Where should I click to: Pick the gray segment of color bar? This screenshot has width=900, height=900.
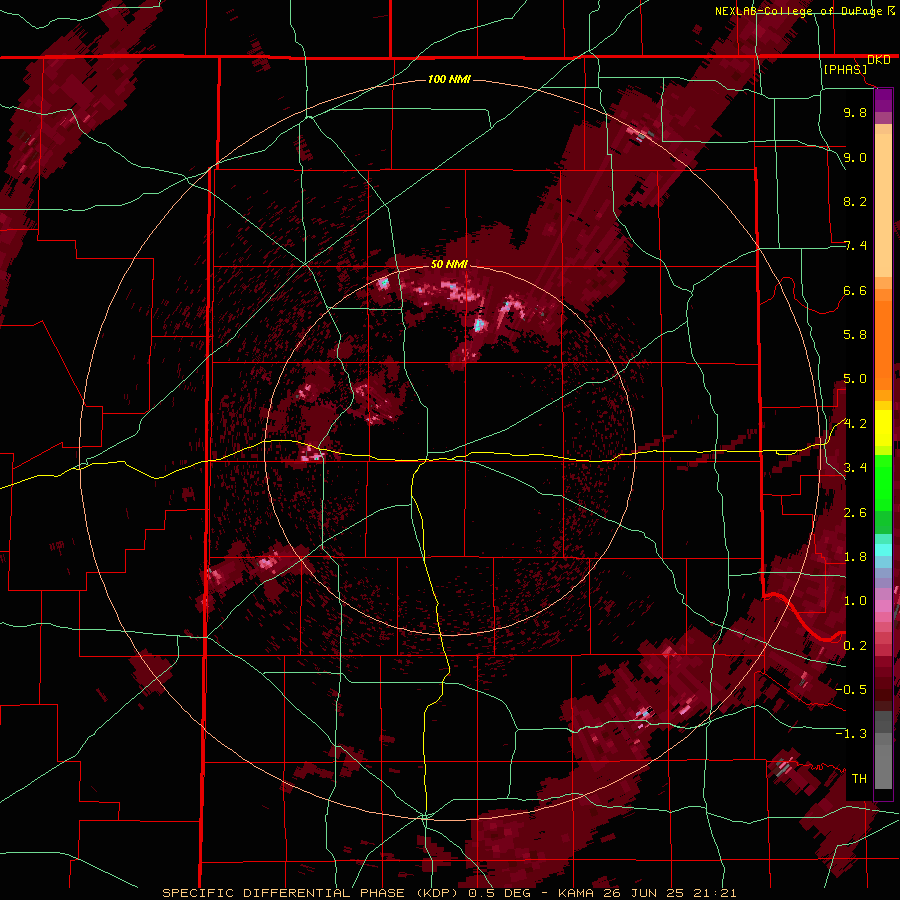click(x=883, y=751)
